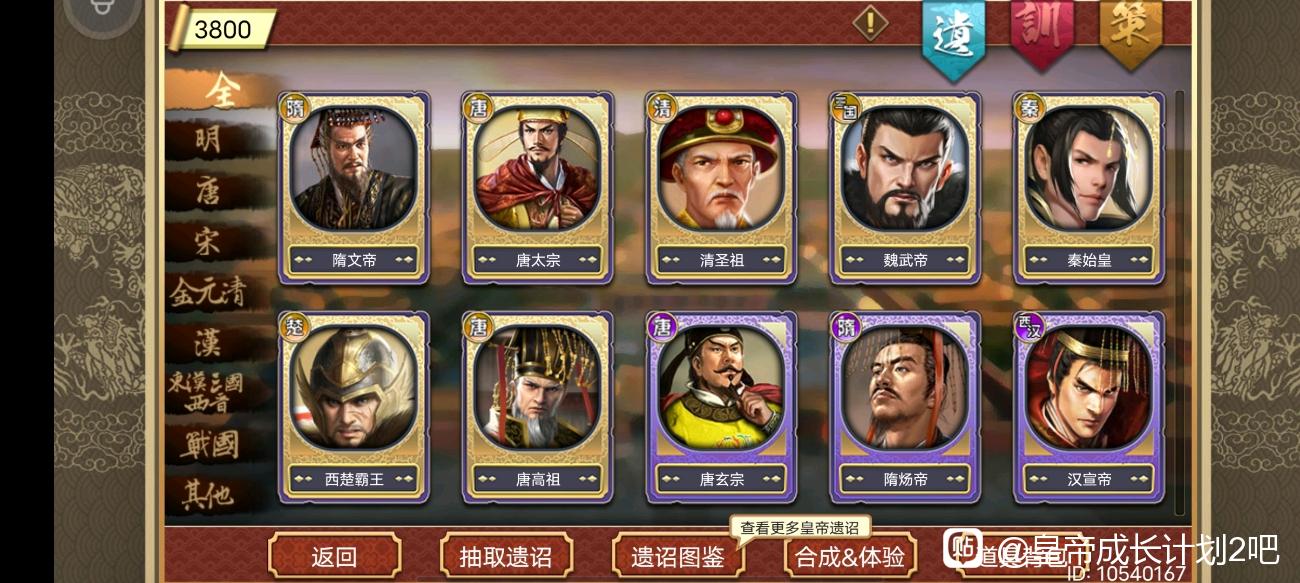
Task: Select the 秦始皇 emperor card
Action: 1090,188
